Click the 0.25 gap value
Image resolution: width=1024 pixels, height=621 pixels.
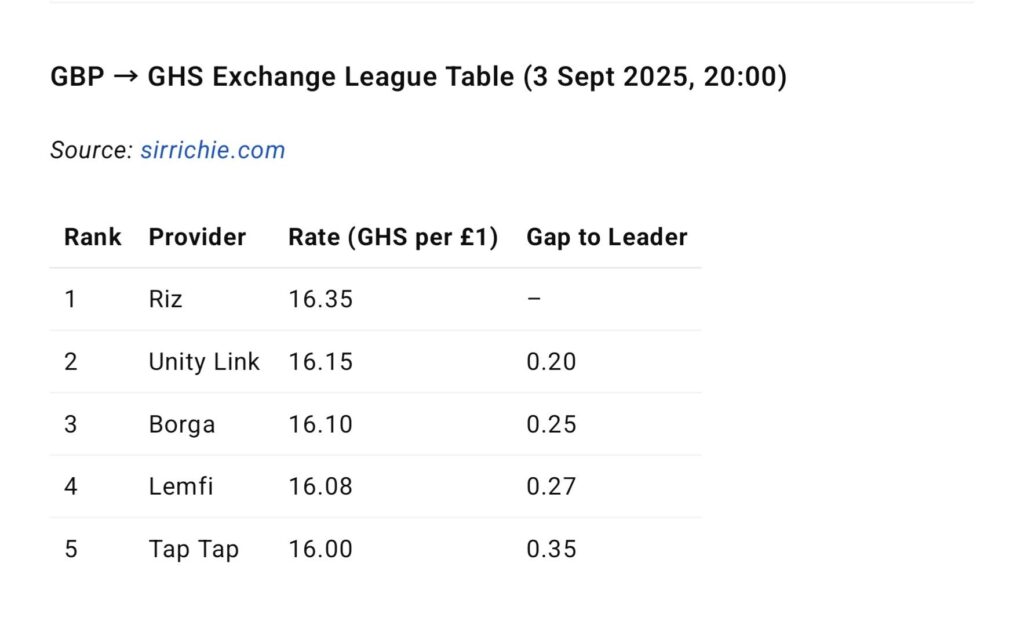pyautogui.click(x=551, y=424)
